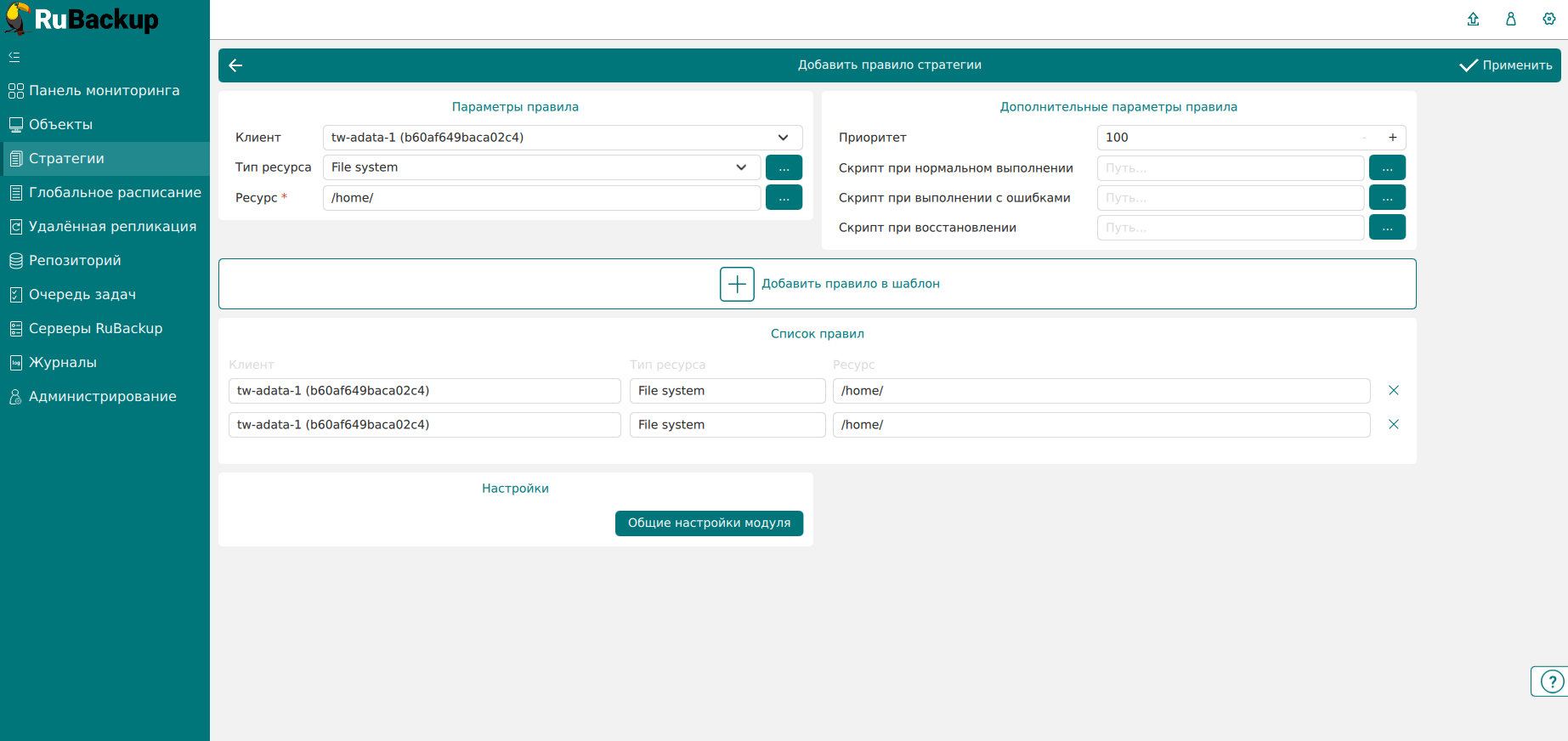Open the user profile icon

(1511, 19)
